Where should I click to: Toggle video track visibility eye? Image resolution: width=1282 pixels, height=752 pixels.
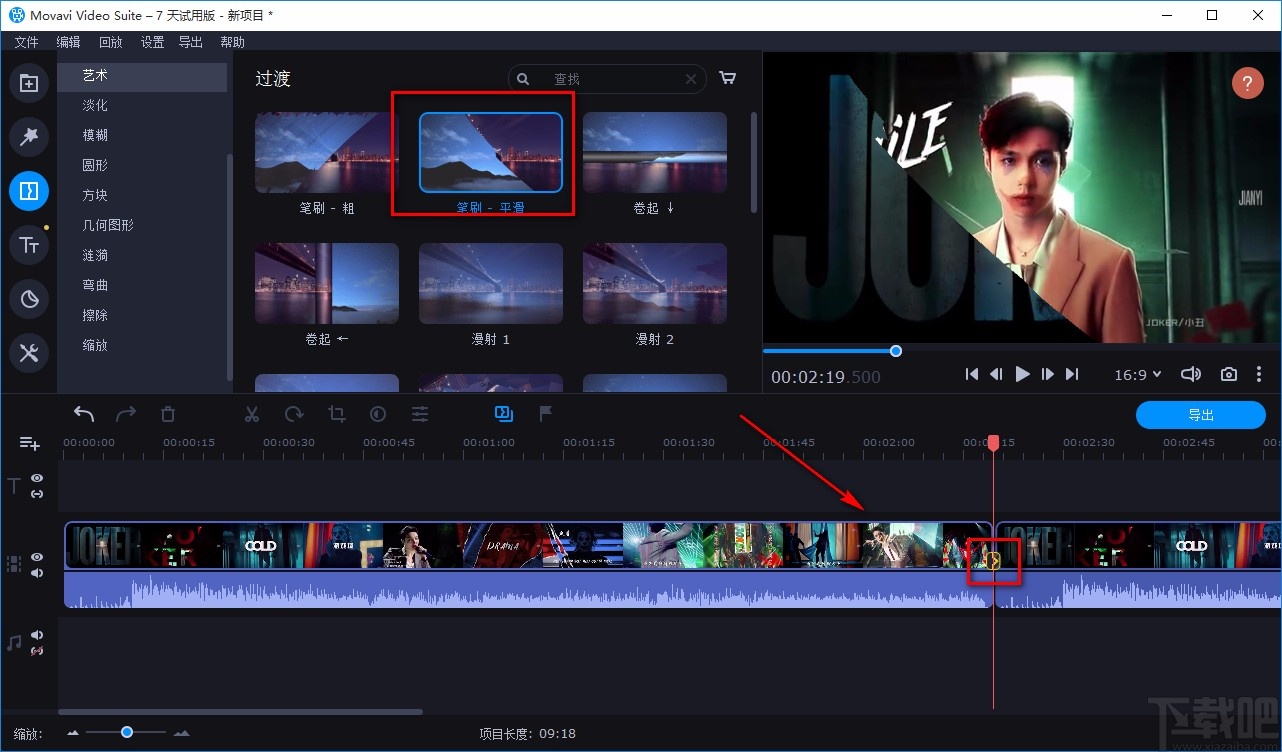click(37, 557)
